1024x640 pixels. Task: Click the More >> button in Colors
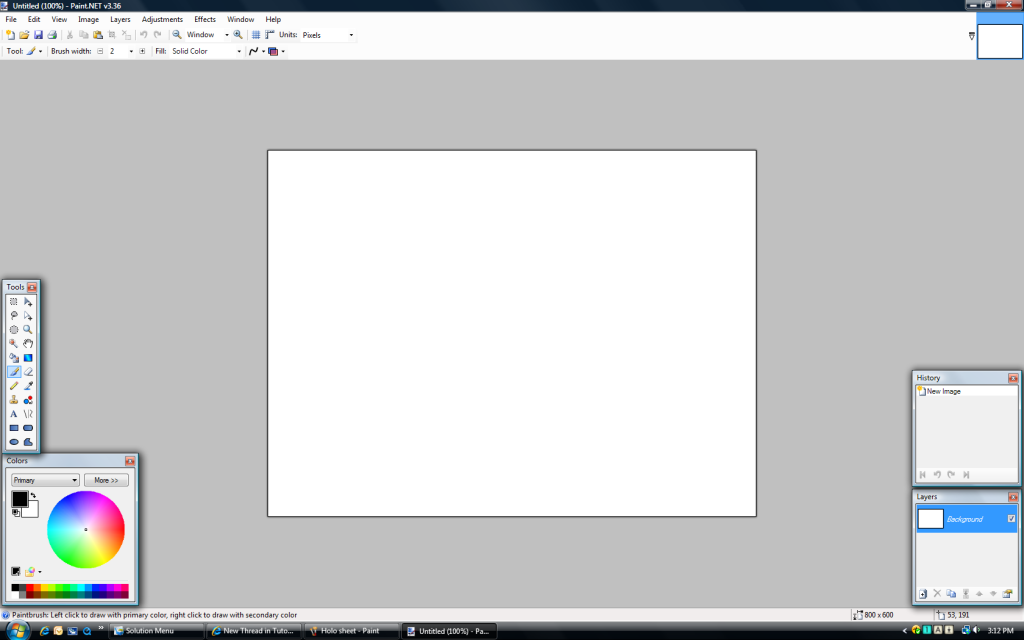[106, 480]
